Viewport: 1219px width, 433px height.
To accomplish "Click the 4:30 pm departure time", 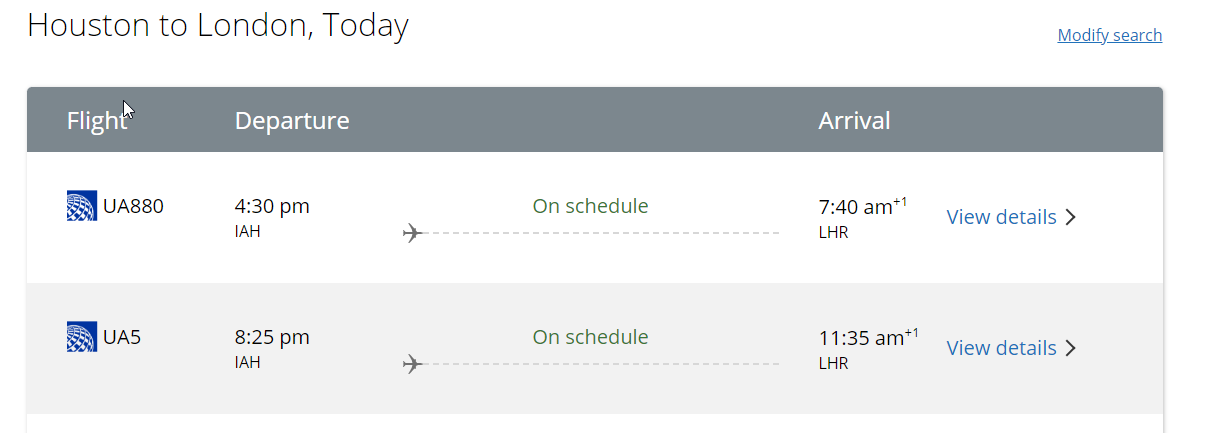I will (272, 207).
